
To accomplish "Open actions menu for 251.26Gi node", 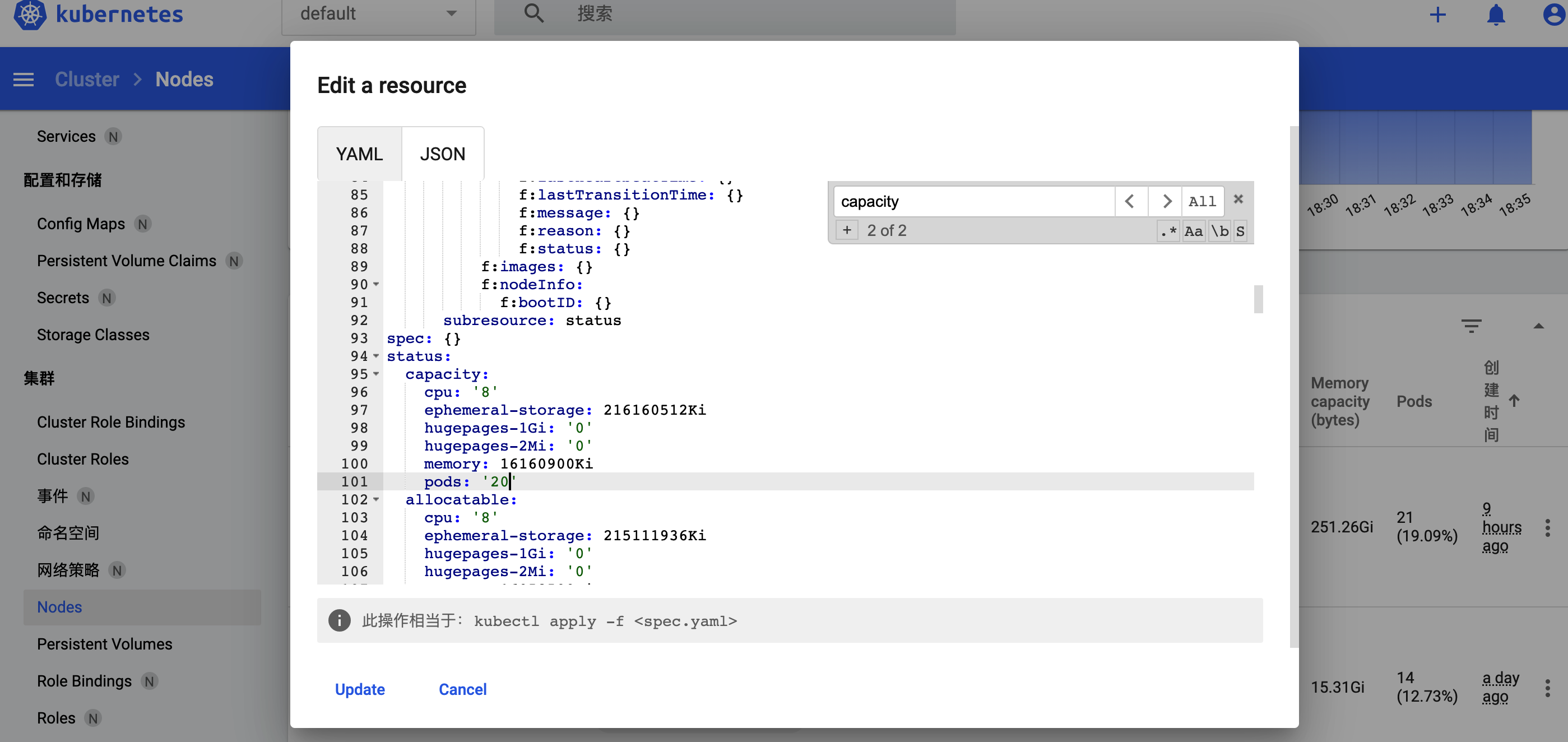I will pos(1547,527).
